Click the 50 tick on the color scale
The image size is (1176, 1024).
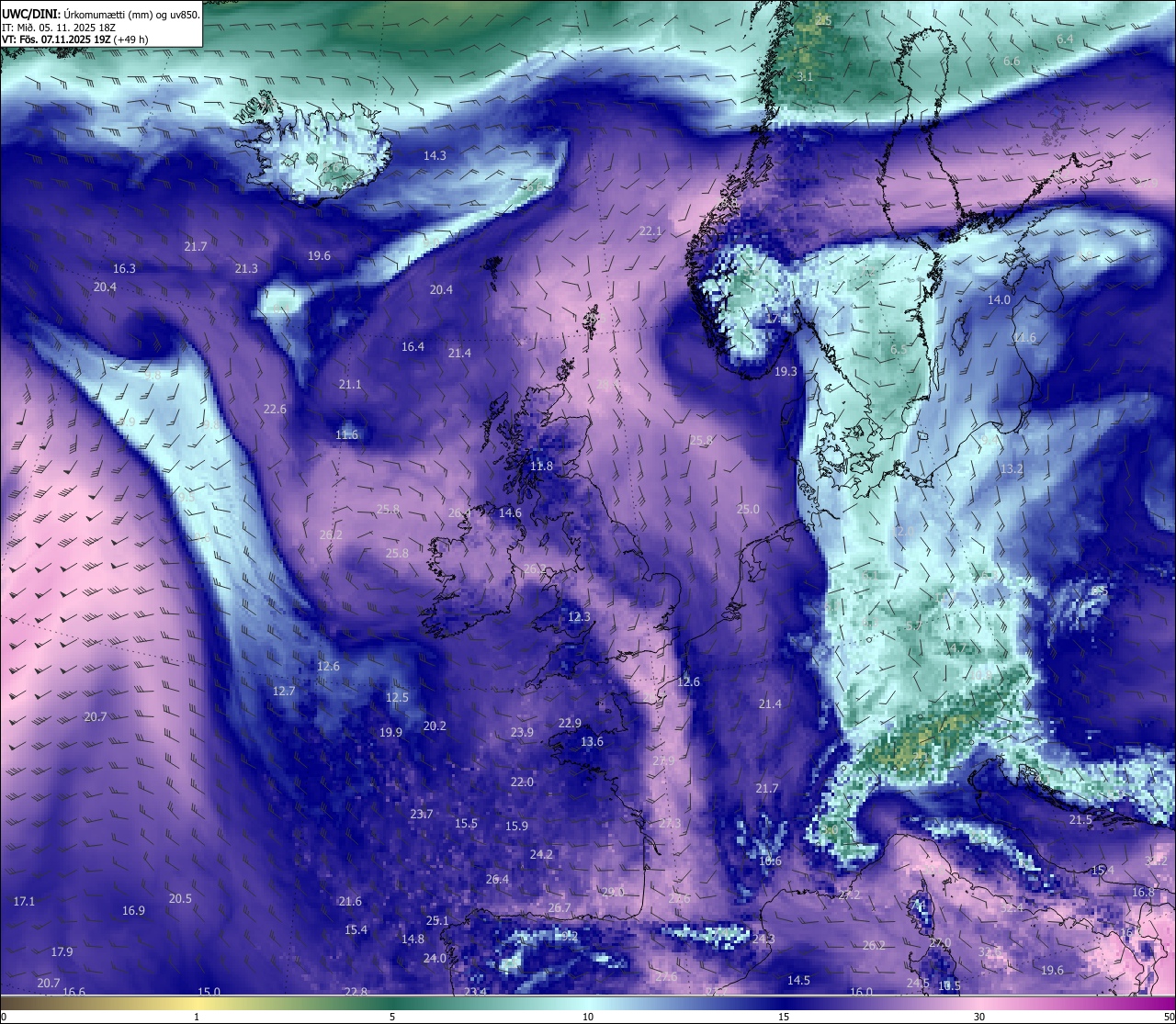coord(1169,1017)
